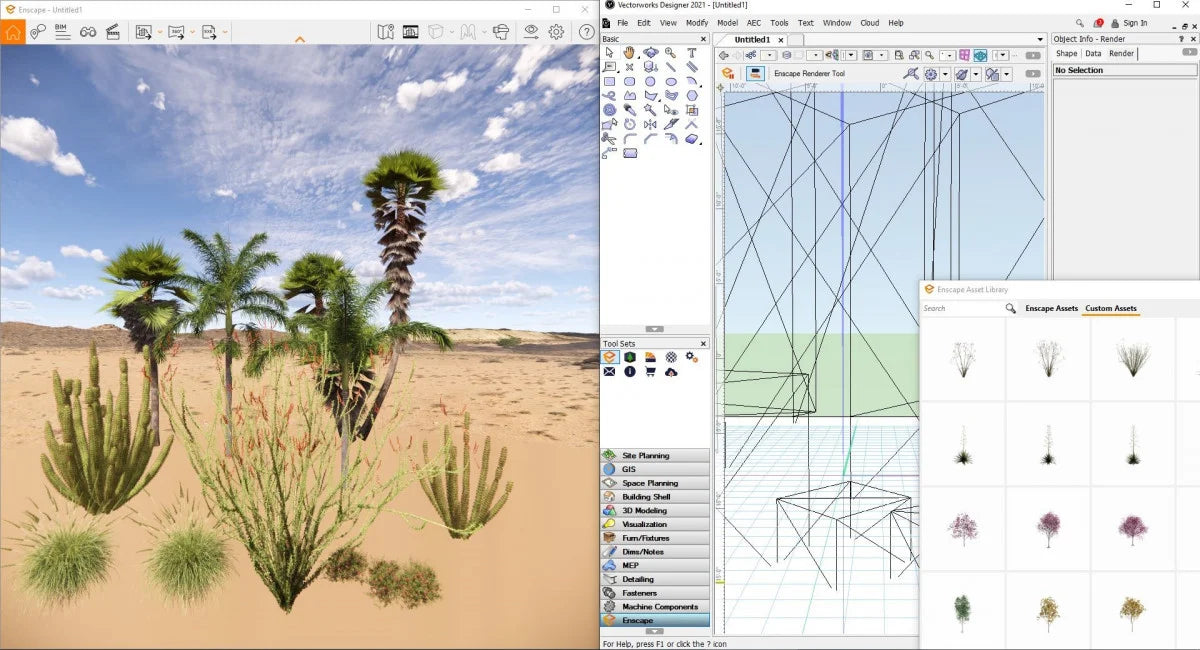This screenshot has width=1200, height=650.
Task: Expand the tool sets list bottom arrow
Action: (654, 631)
